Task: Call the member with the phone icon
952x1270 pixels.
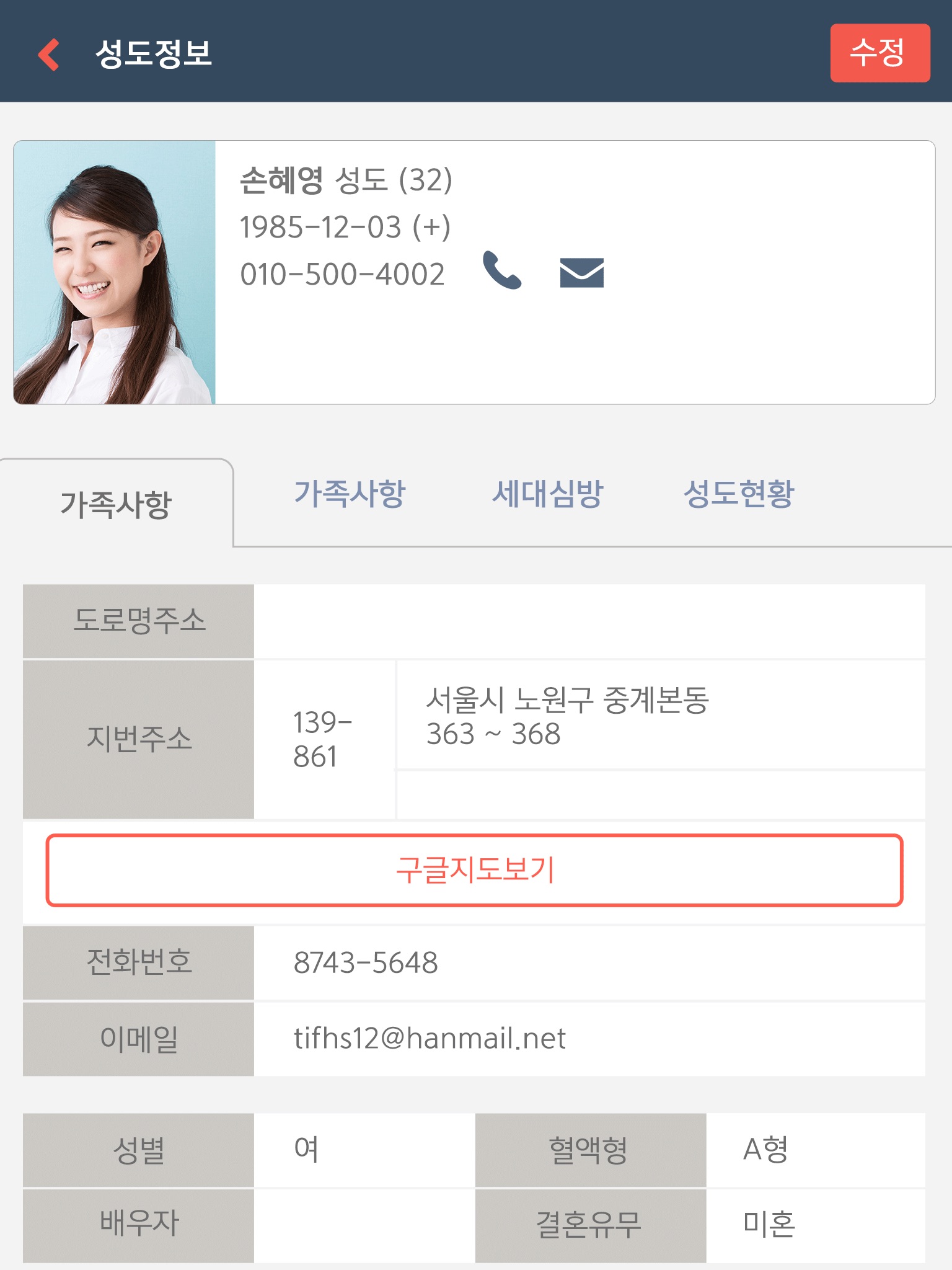Action: [502, 270]
